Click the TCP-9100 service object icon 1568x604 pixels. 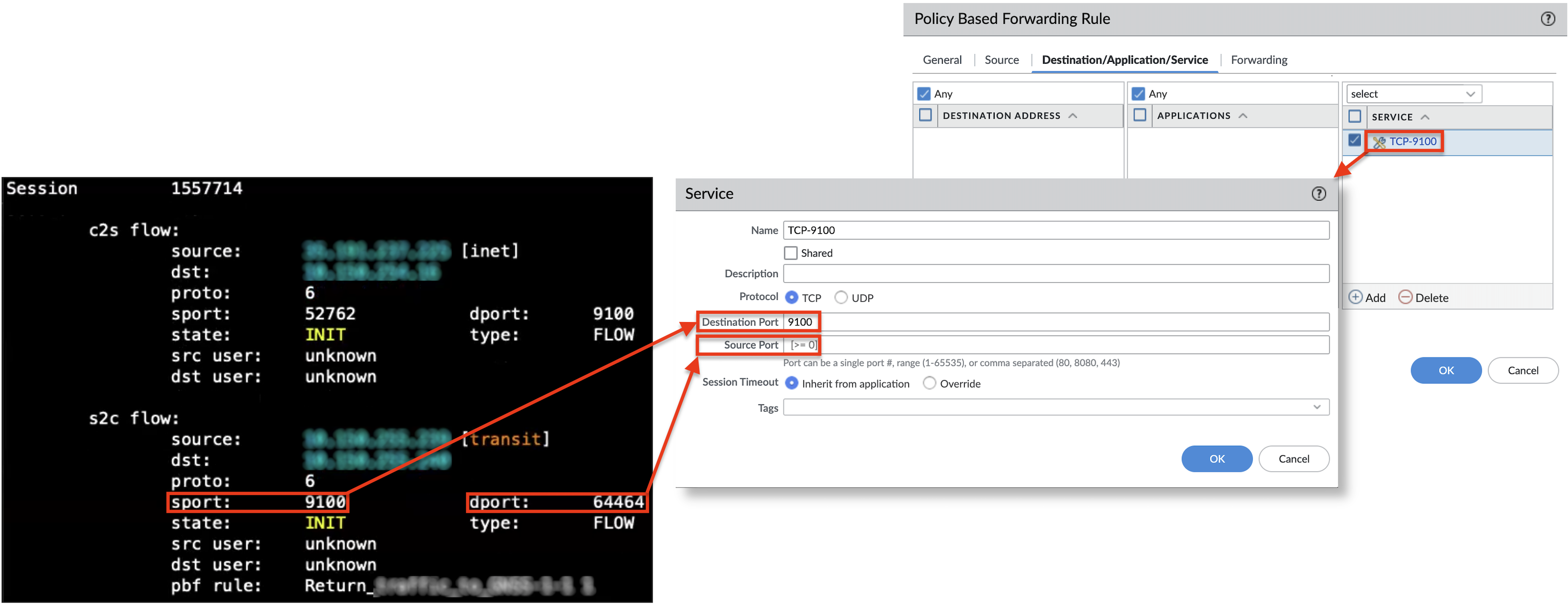1379,142
